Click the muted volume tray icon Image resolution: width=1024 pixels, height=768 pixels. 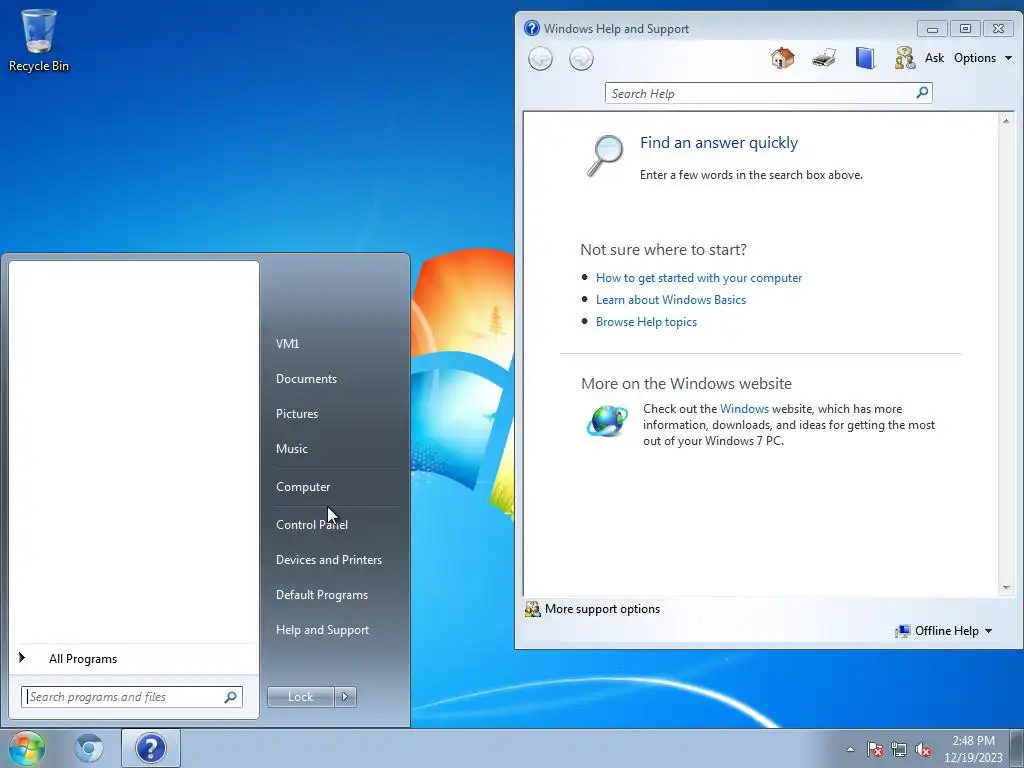point(923,749)
